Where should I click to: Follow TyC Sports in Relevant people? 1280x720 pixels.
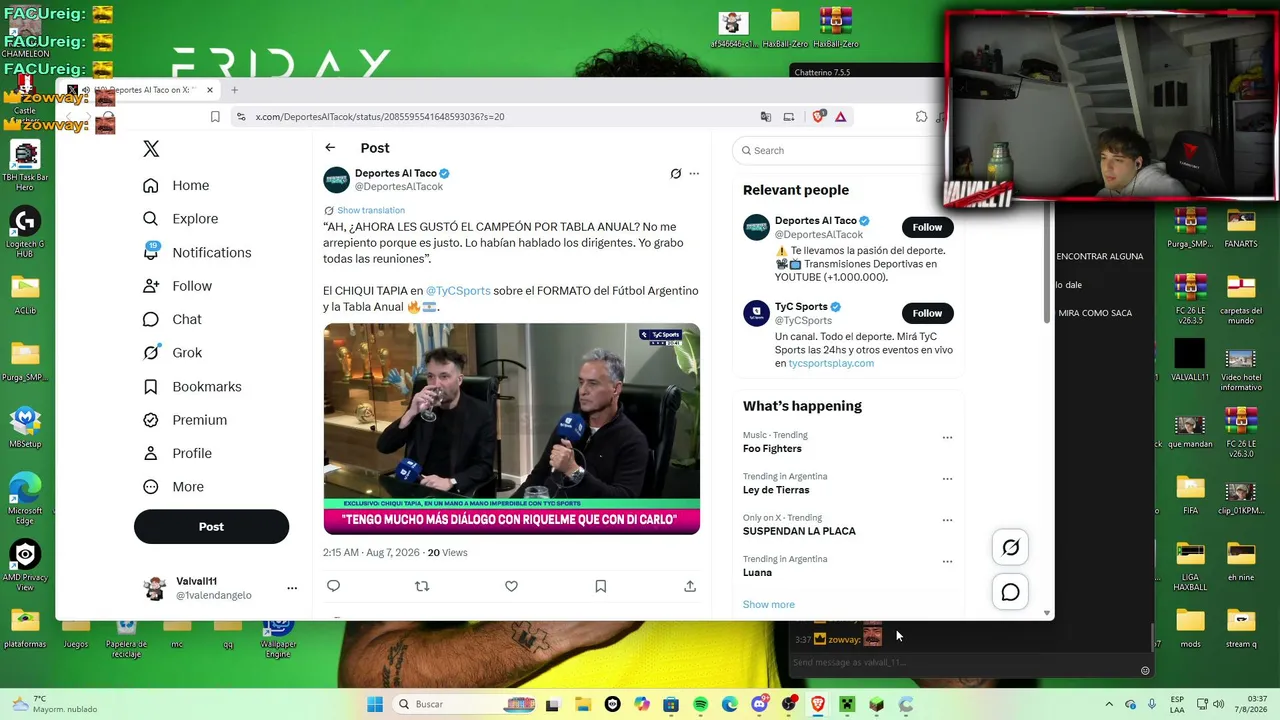click(x=927, y=313)
